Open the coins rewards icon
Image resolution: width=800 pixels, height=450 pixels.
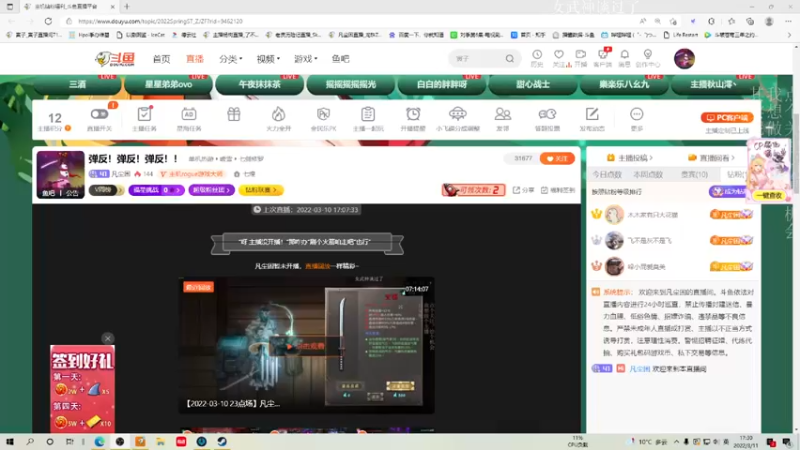[x=547, y=114]
